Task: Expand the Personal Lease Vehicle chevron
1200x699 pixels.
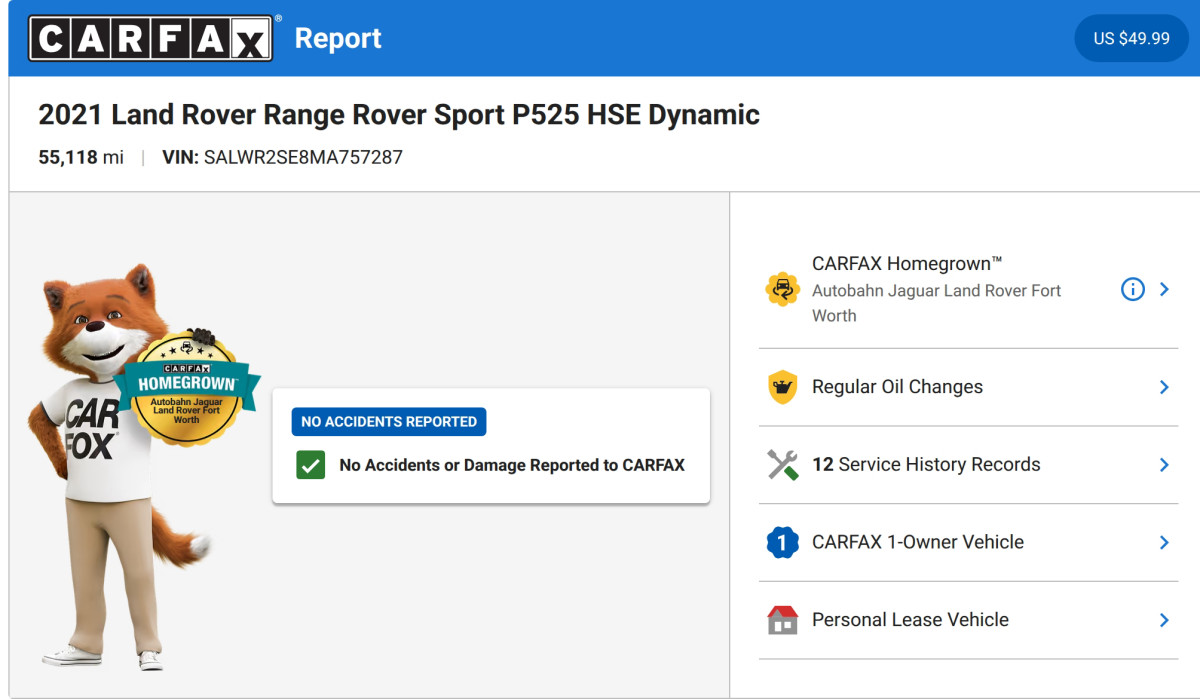Action: point(1164,620)
